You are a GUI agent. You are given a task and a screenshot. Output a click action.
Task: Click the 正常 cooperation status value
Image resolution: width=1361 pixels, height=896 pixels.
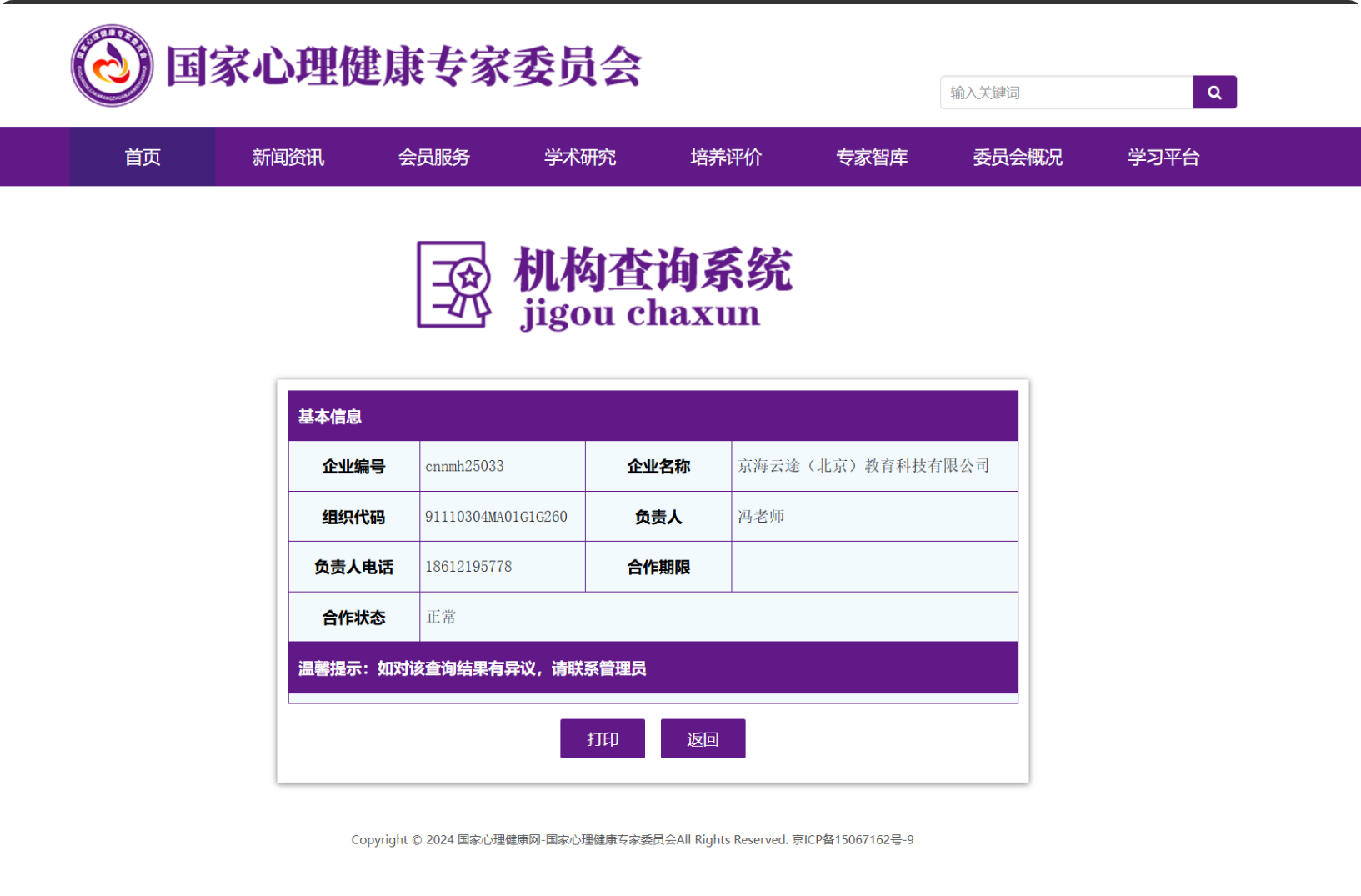(441, 617)
